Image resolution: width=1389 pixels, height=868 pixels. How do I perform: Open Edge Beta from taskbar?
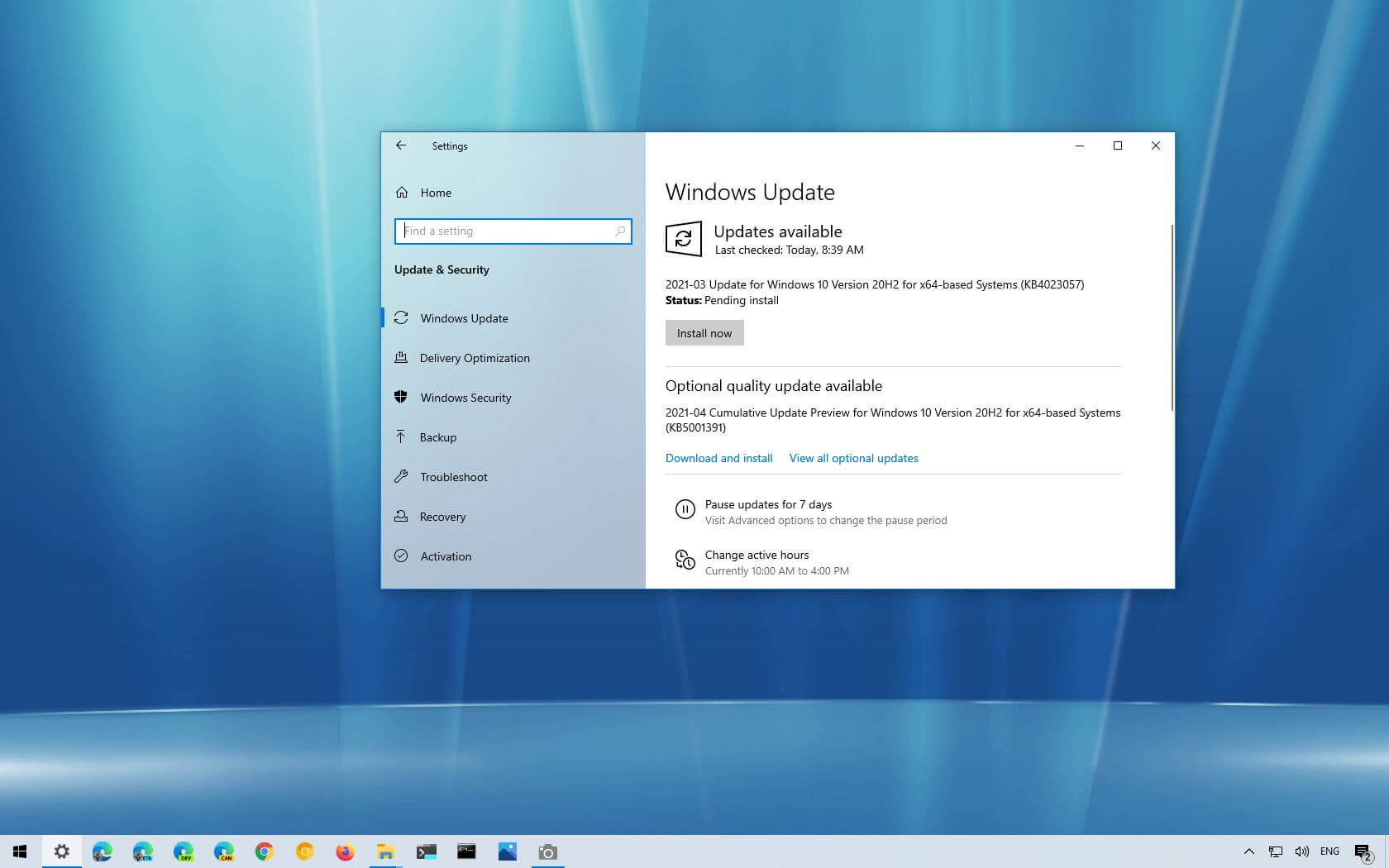point(142,851)
